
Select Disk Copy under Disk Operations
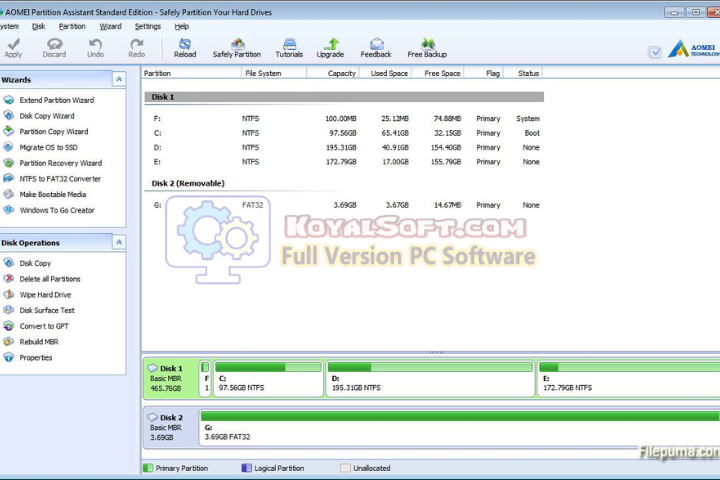[35, 263]
